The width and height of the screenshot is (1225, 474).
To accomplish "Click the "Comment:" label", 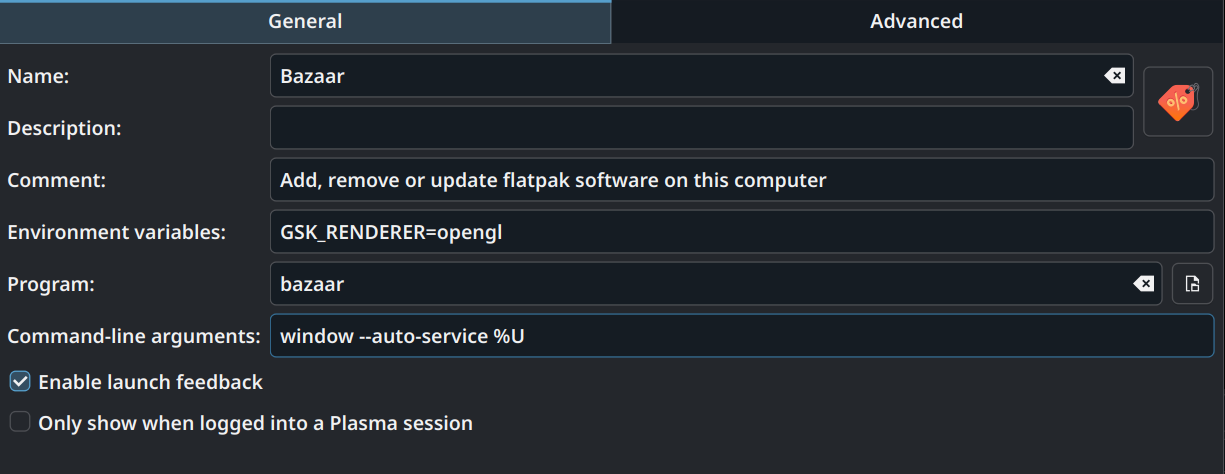I will click(56, 180).
